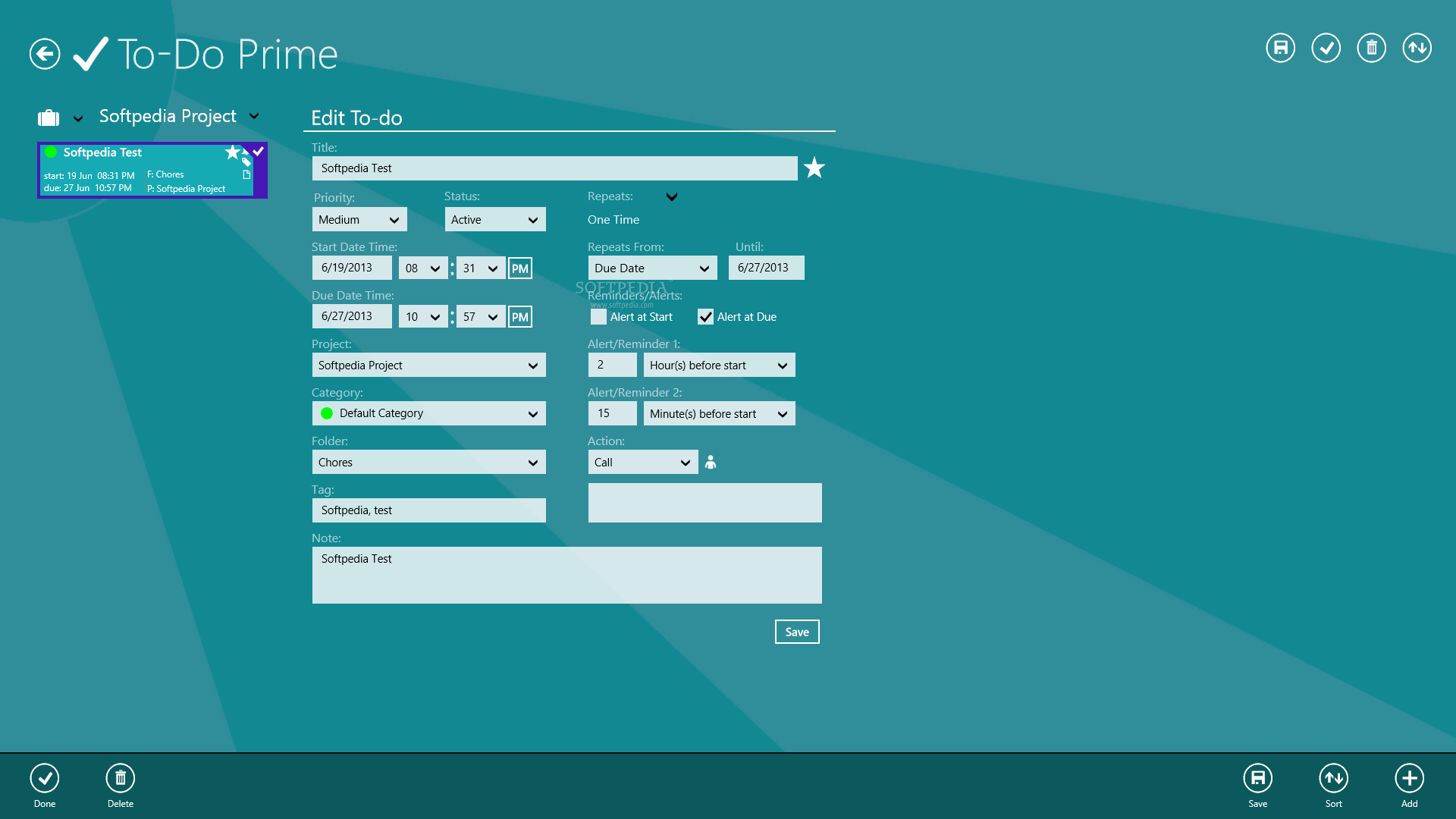Click the To-Do Prime app title
The height and width of the screenshot is (819, 1456).
(x=227, y=55)
